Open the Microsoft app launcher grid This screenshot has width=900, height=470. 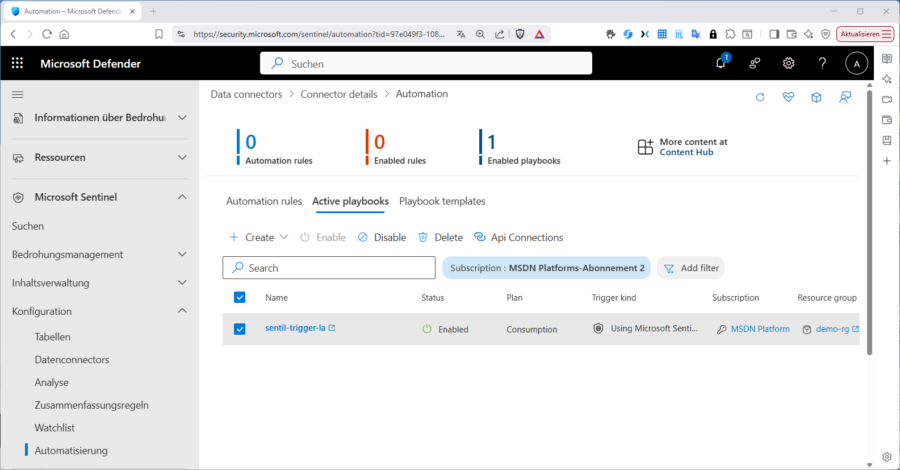point(17,63)
